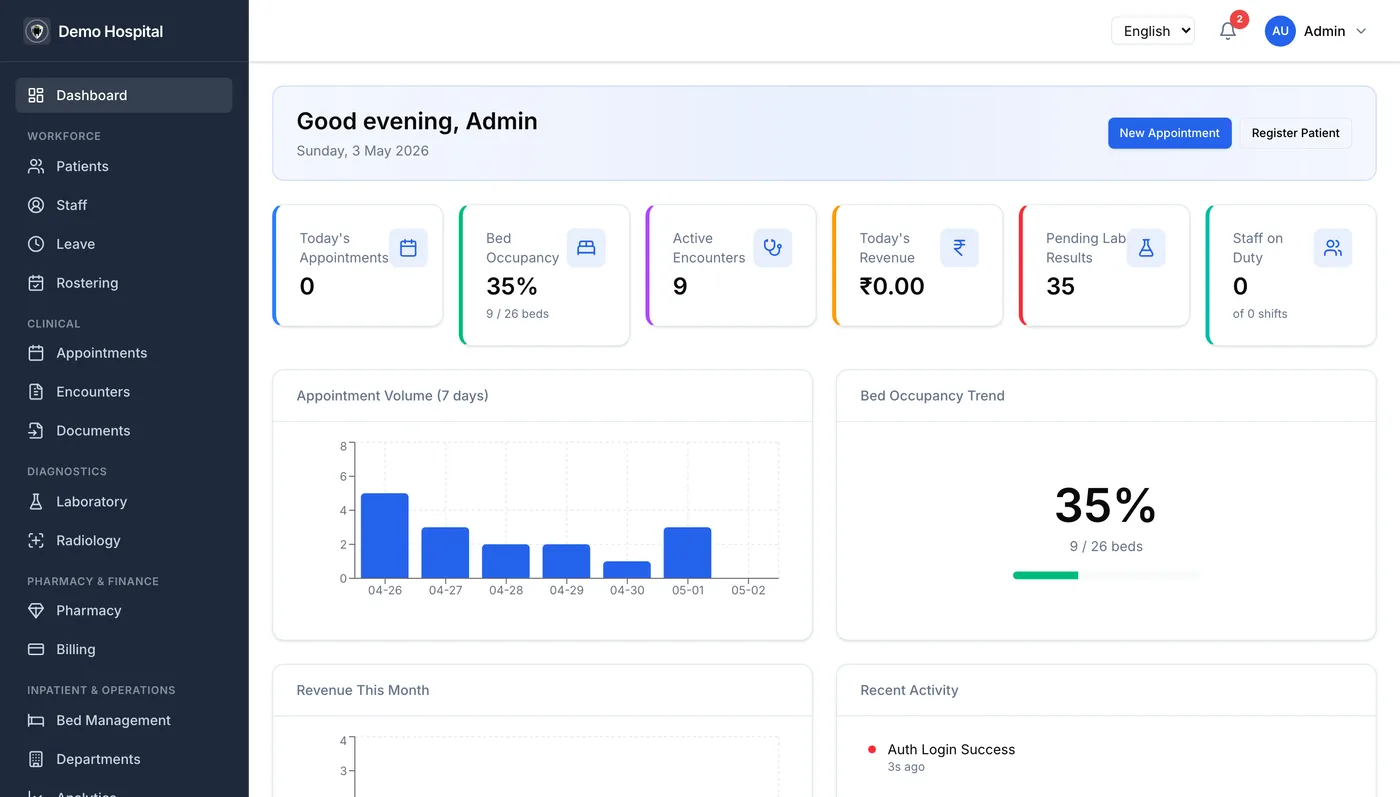
Task: Open Documents in the sidebar
Action: (124, 431)
